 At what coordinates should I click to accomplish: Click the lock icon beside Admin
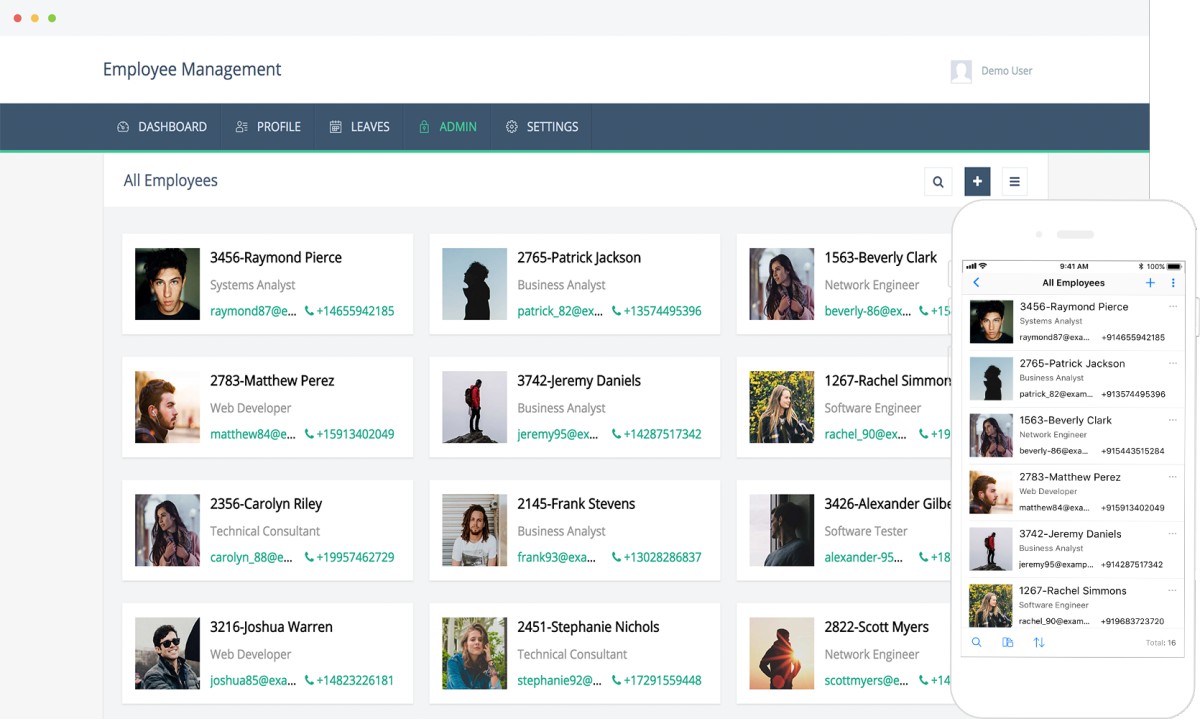tap(425, 126)
